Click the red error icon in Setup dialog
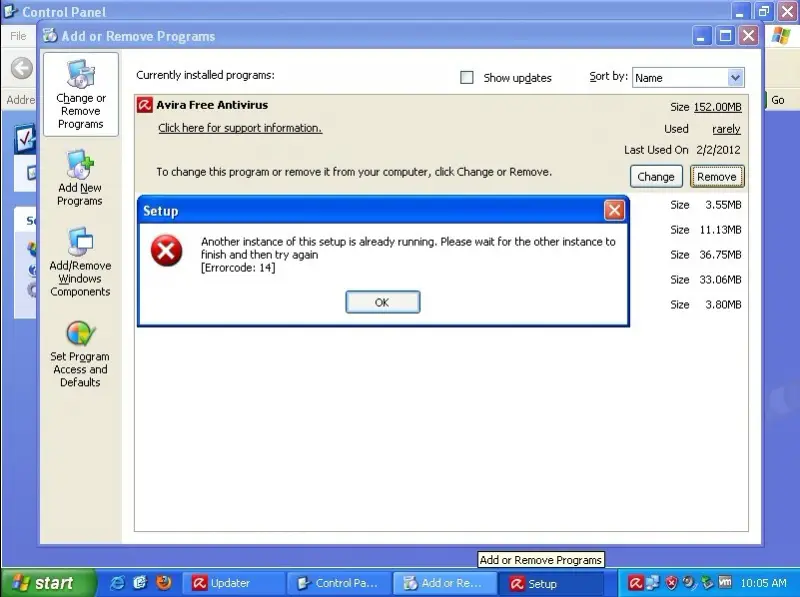The height and width of the screenshot is (597, 800). (x=166, y=252)
